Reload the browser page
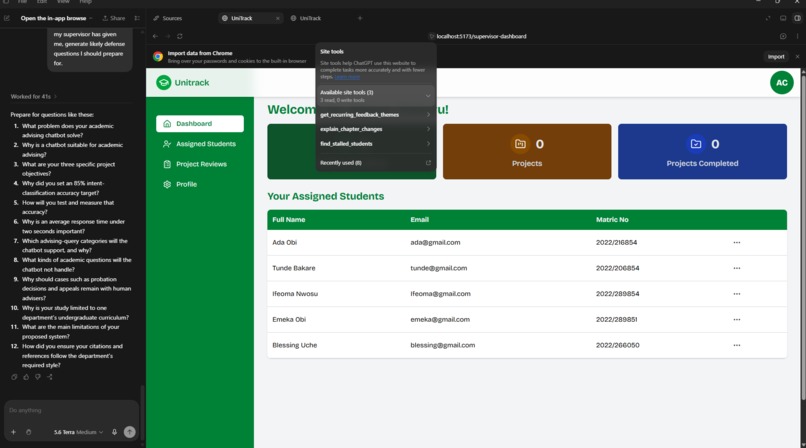 [180, 36]
